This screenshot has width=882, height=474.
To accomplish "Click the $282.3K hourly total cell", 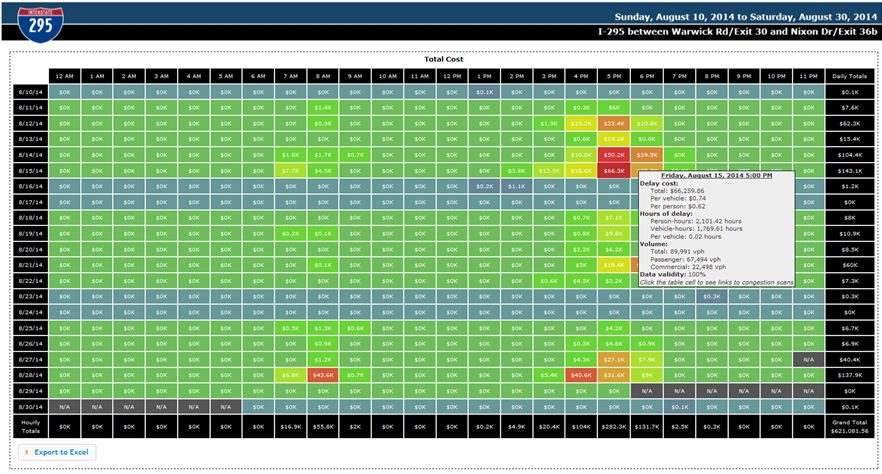I will (613, 426).
